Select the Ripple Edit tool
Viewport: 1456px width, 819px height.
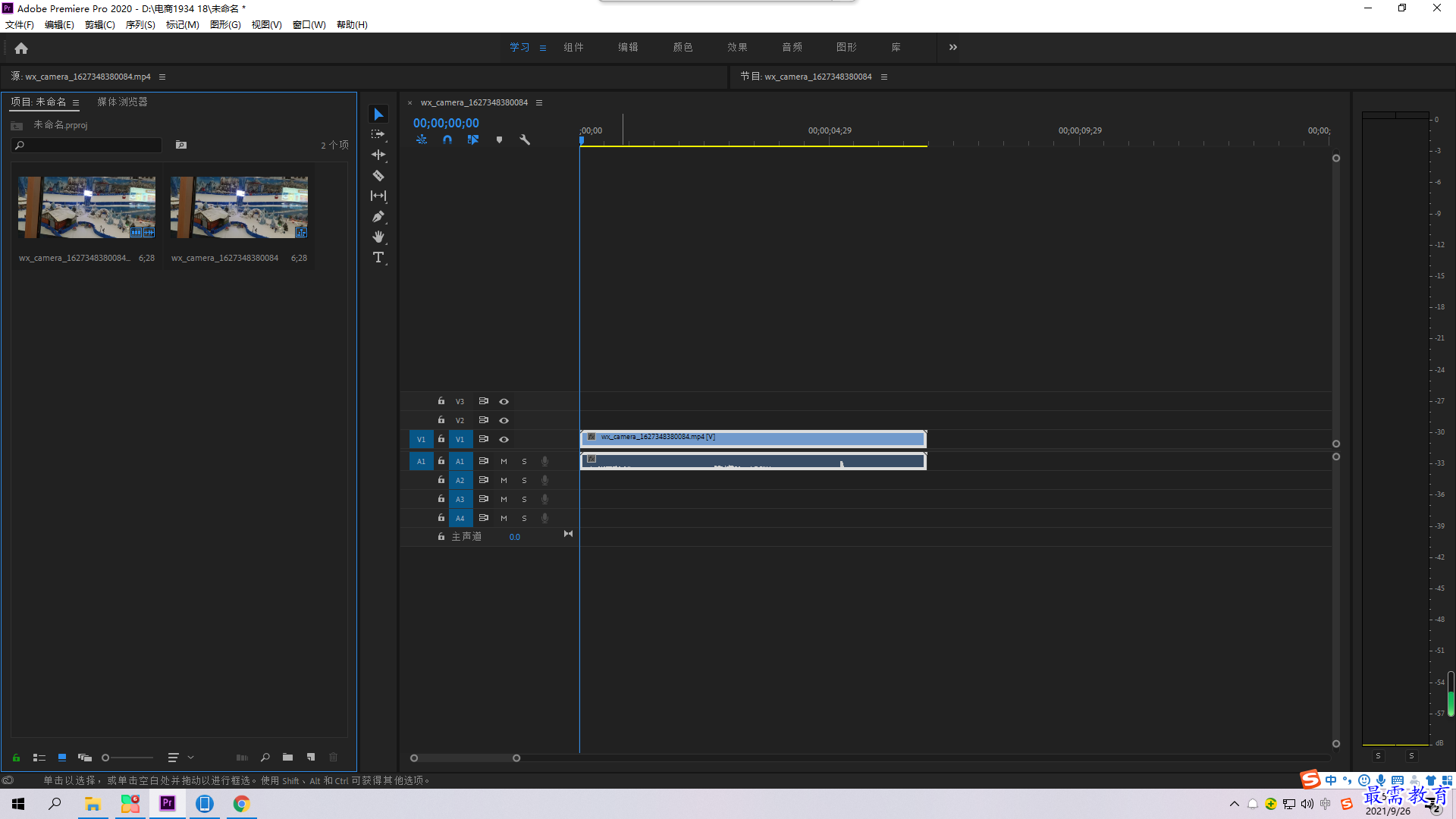378,155
